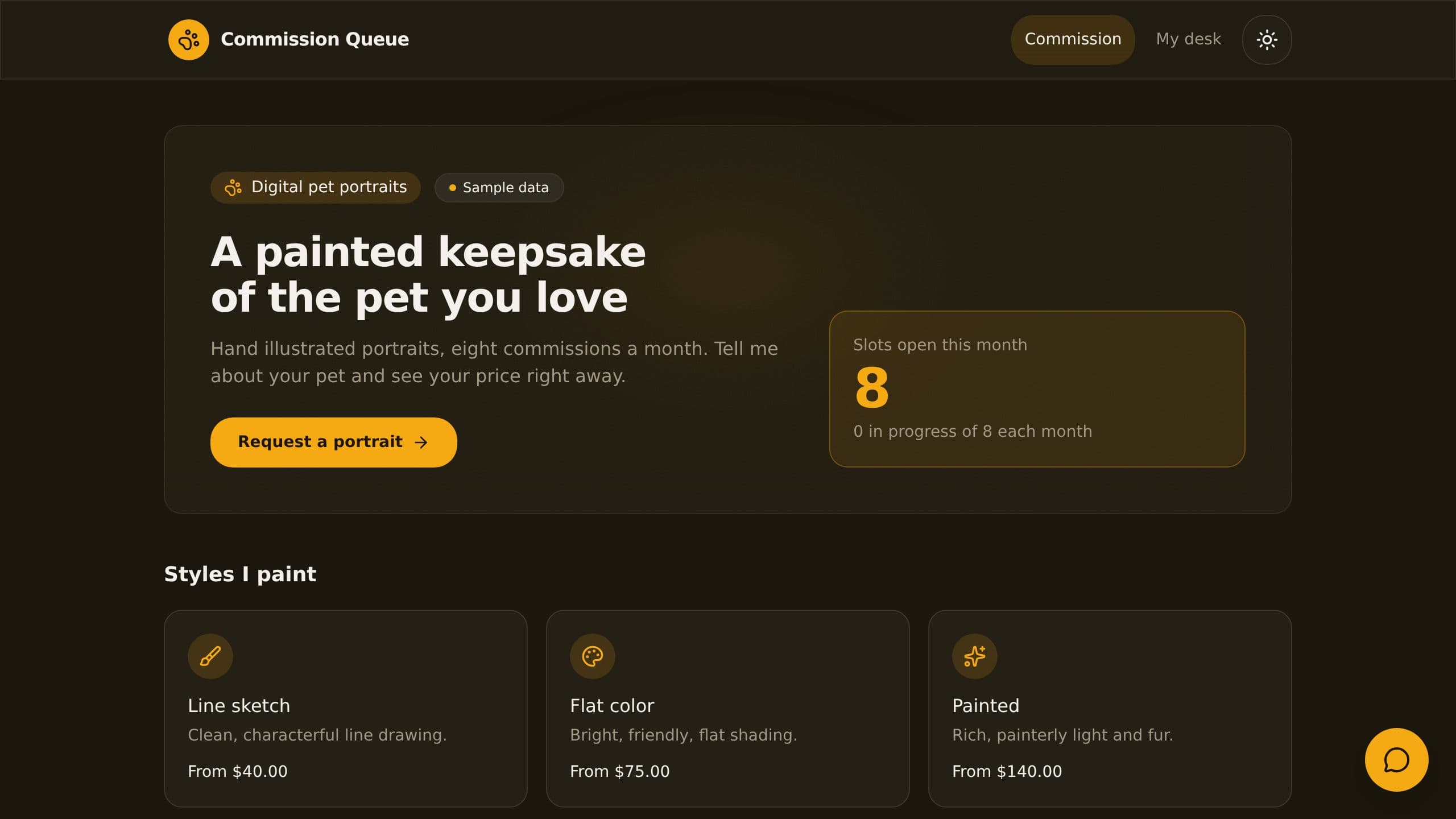Click the From $140.00 price
The height and width of the screenshot is (819, 1456).
tap(1007, 772)
